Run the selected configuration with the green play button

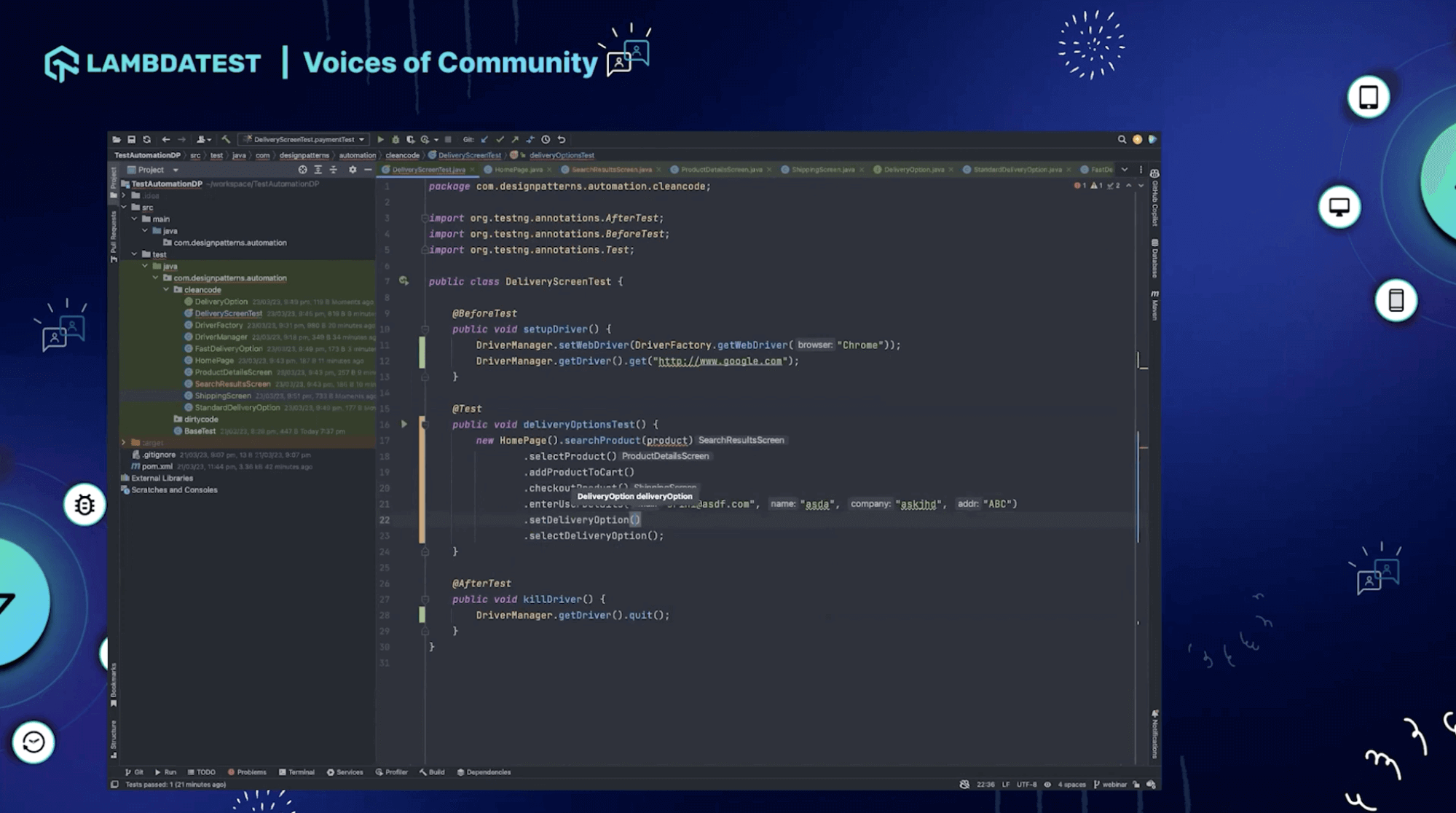tap(380, 139)
